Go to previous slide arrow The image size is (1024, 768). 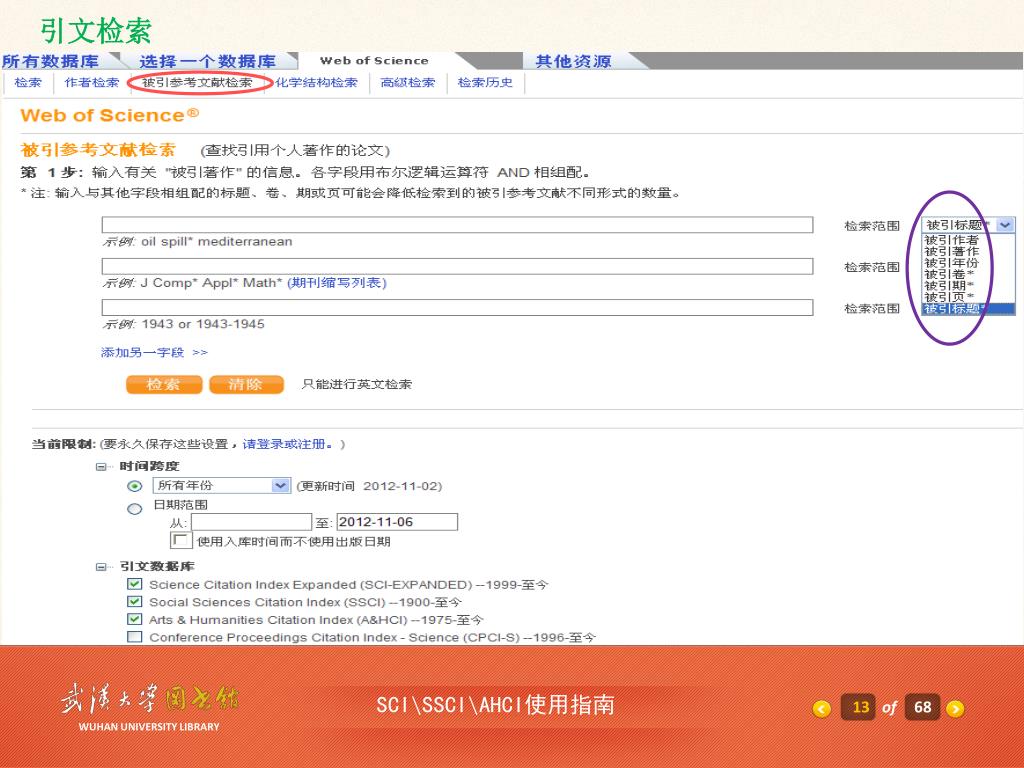(822, 709)
